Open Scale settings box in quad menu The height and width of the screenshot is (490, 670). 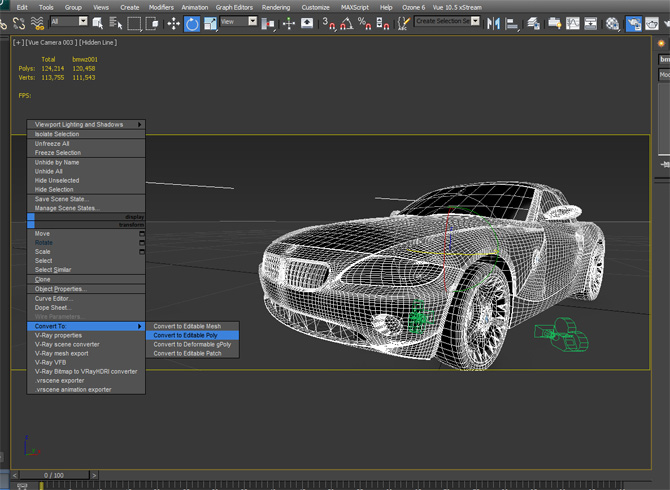tap(142, 252)
